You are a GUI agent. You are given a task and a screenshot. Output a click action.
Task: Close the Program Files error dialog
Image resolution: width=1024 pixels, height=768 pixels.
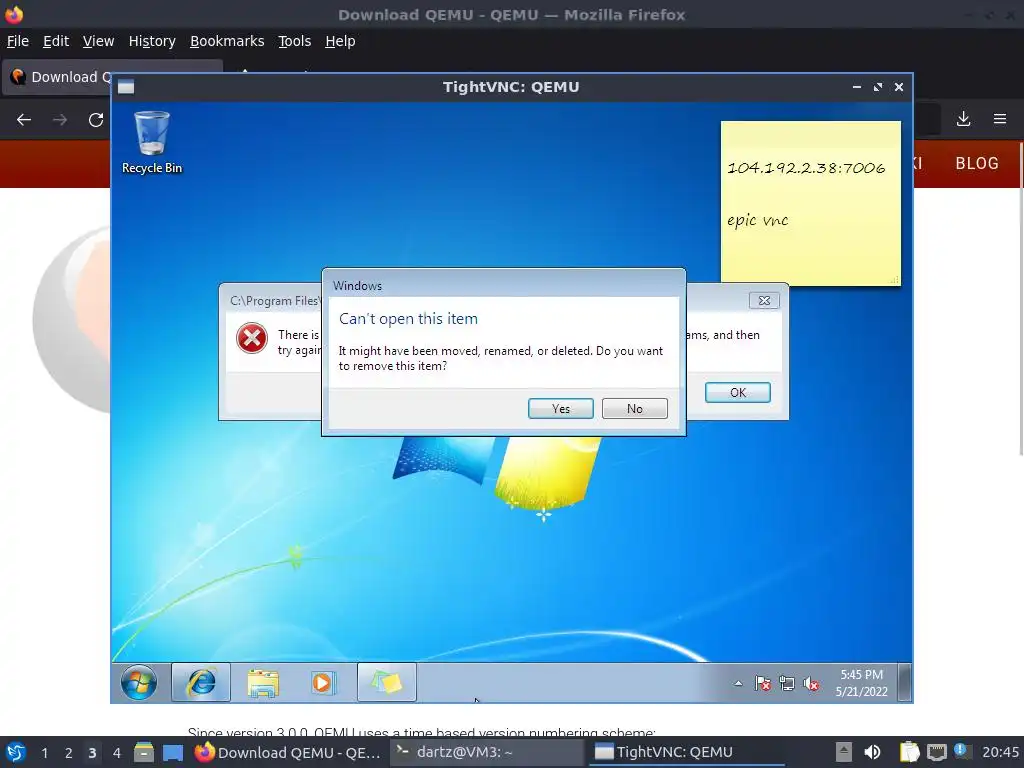[764, 300]
